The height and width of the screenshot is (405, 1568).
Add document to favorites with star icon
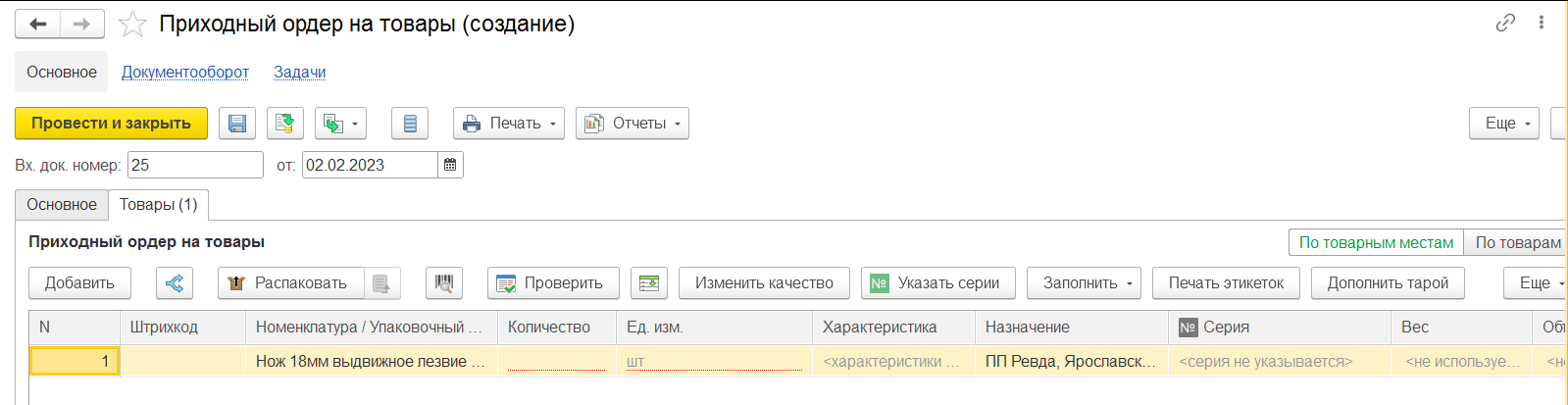(132, 25)
